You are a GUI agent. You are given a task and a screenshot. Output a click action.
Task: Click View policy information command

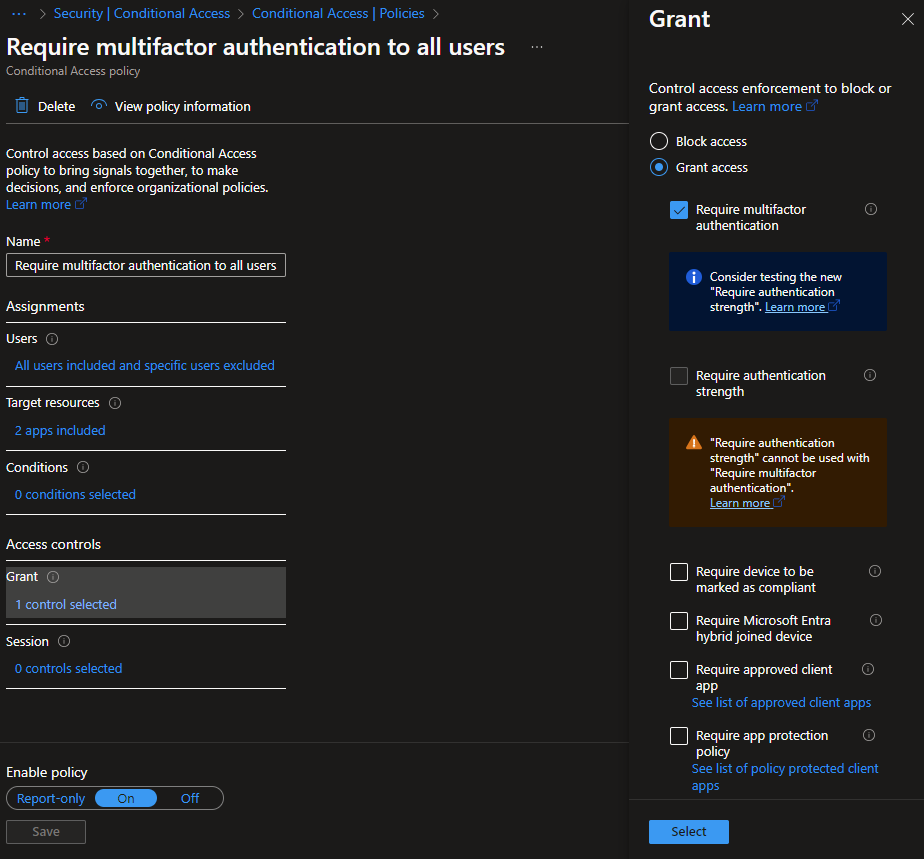coord(171,106)
